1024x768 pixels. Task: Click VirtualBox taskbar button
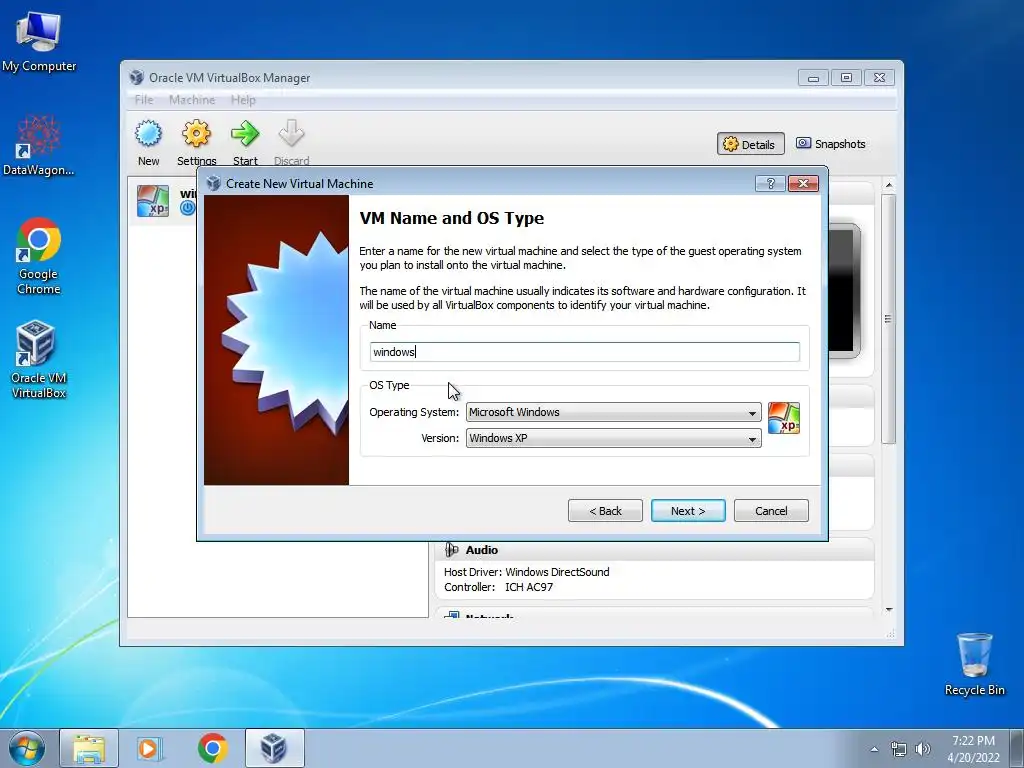point(274,748)
